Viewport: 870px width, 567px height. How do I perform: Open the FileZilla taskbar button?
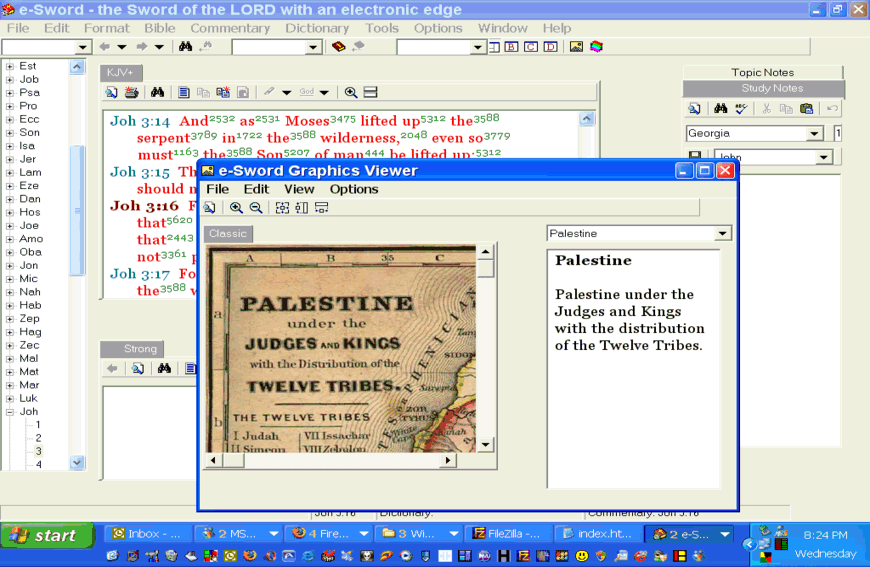[x=508, y=534]
